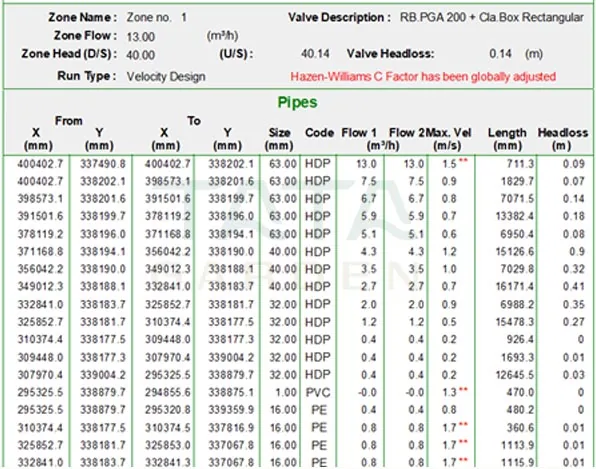596x469 pixels.
Task: Click the length cell 15478.3
Action: 515,322
